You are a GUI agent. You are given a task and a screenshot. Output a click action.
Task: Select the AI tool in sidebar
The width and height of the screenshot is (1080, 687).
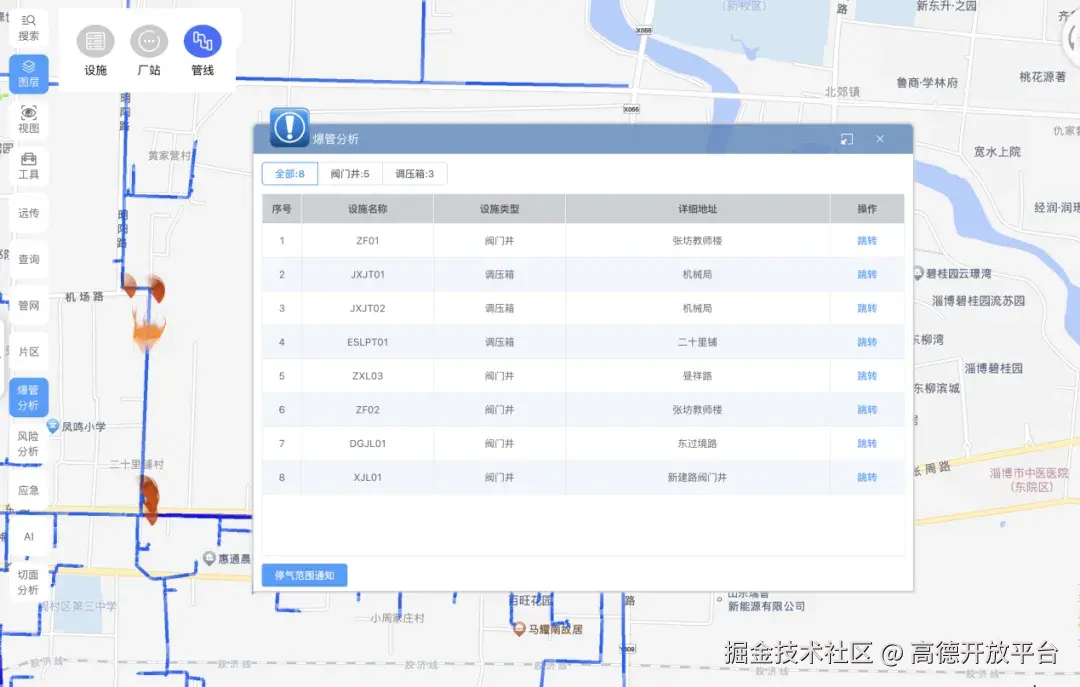click(29, 536)
